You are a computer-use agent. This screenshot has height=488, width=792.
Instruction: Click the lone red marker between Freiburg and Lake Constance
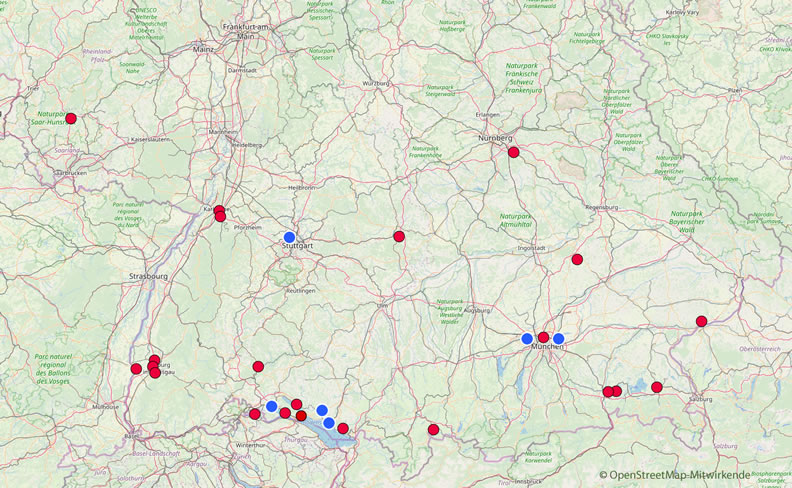258,366
